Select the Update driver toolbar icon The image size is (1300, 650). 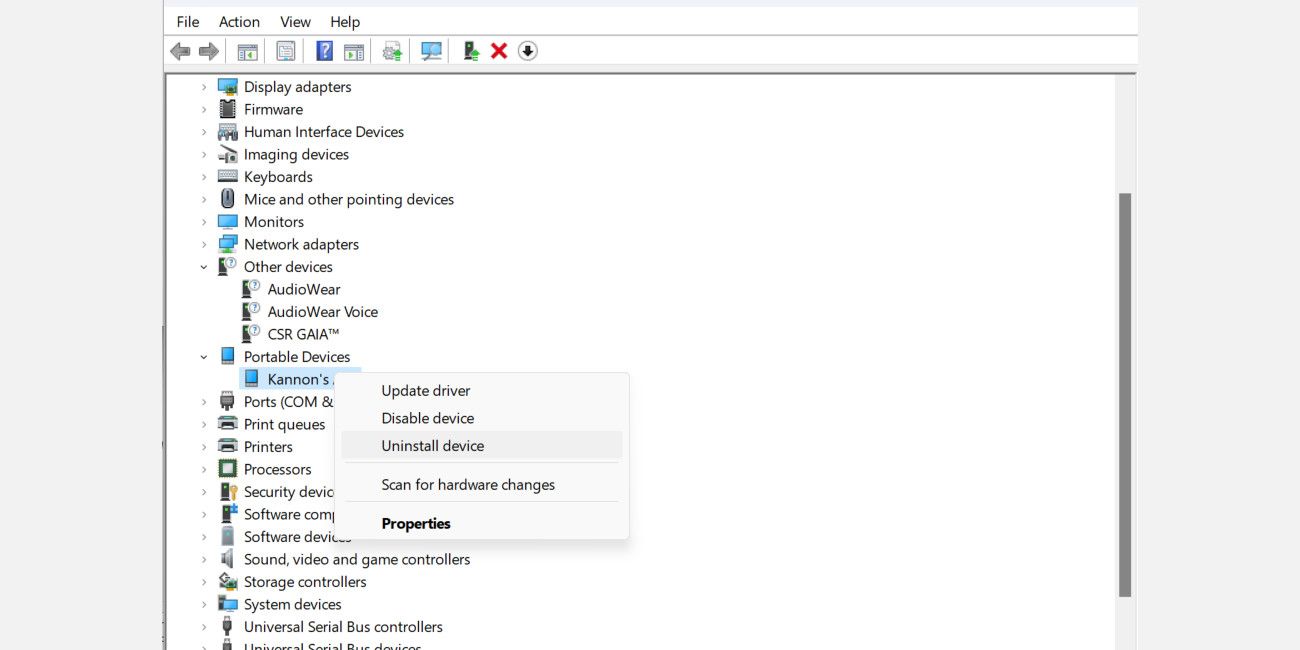(x=391, y=50)
